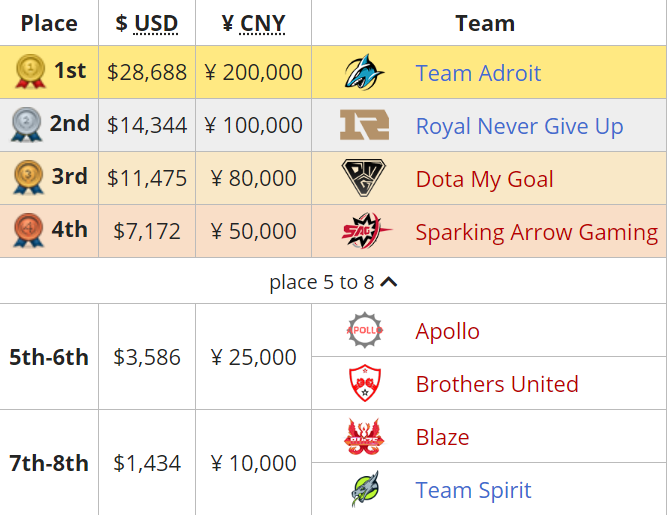Click the Blaze phoenix logo
The height and width of the screenshot is (515, 667).
click(x=364, y=436)
